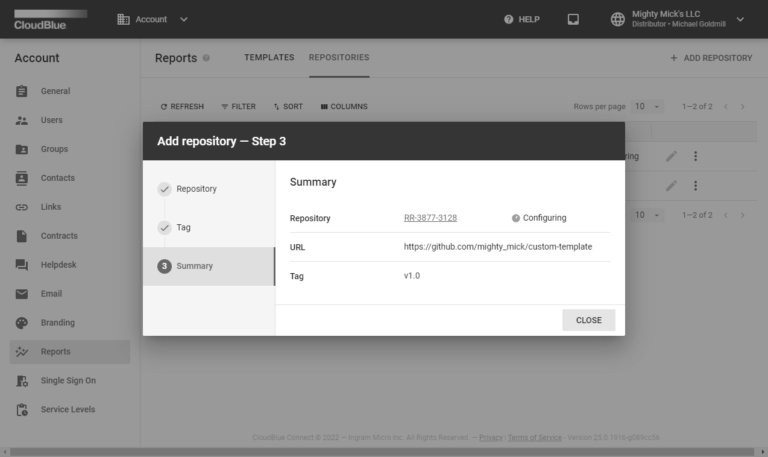768x457 pixels.
Task: Open the Sort option
Action: tap(288, 106)
